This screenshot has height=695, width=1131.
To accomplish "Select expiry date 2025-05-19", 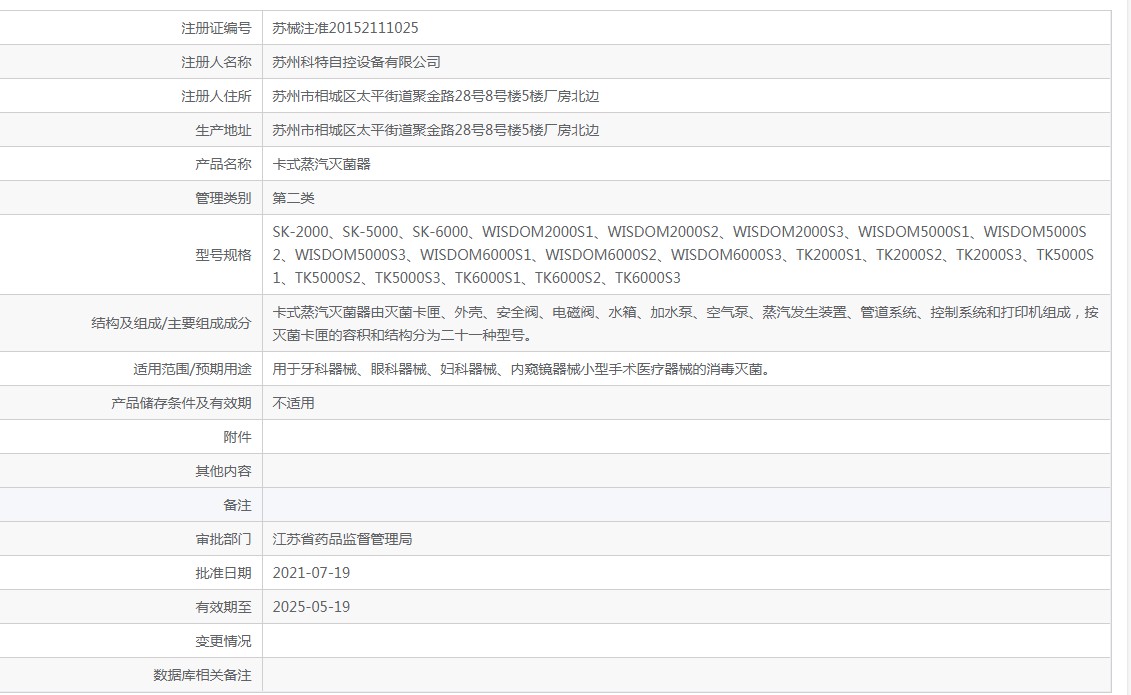I will coord(311,607).
